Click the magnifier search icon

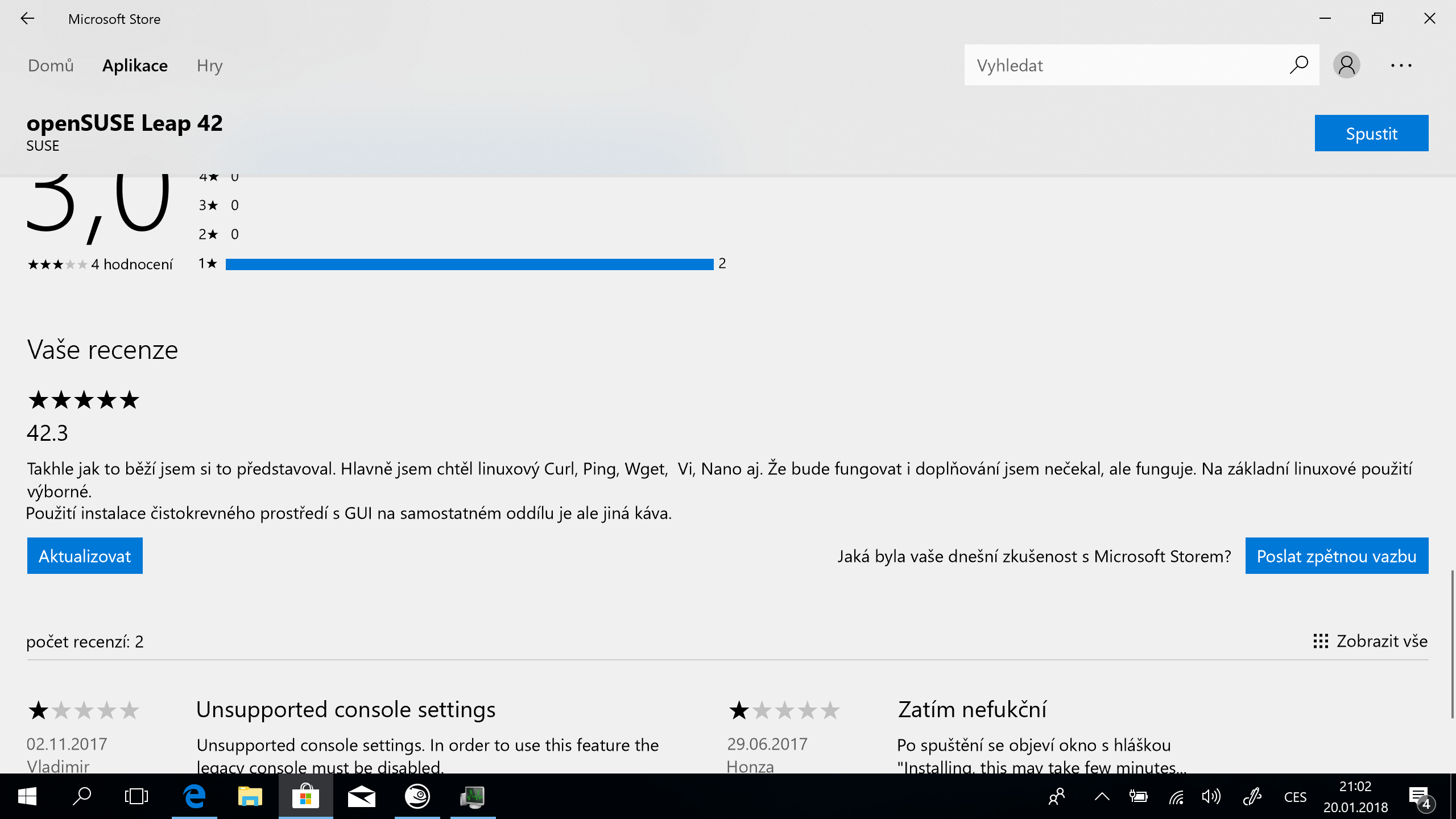pyautogui.click(x=1299, y=65)
